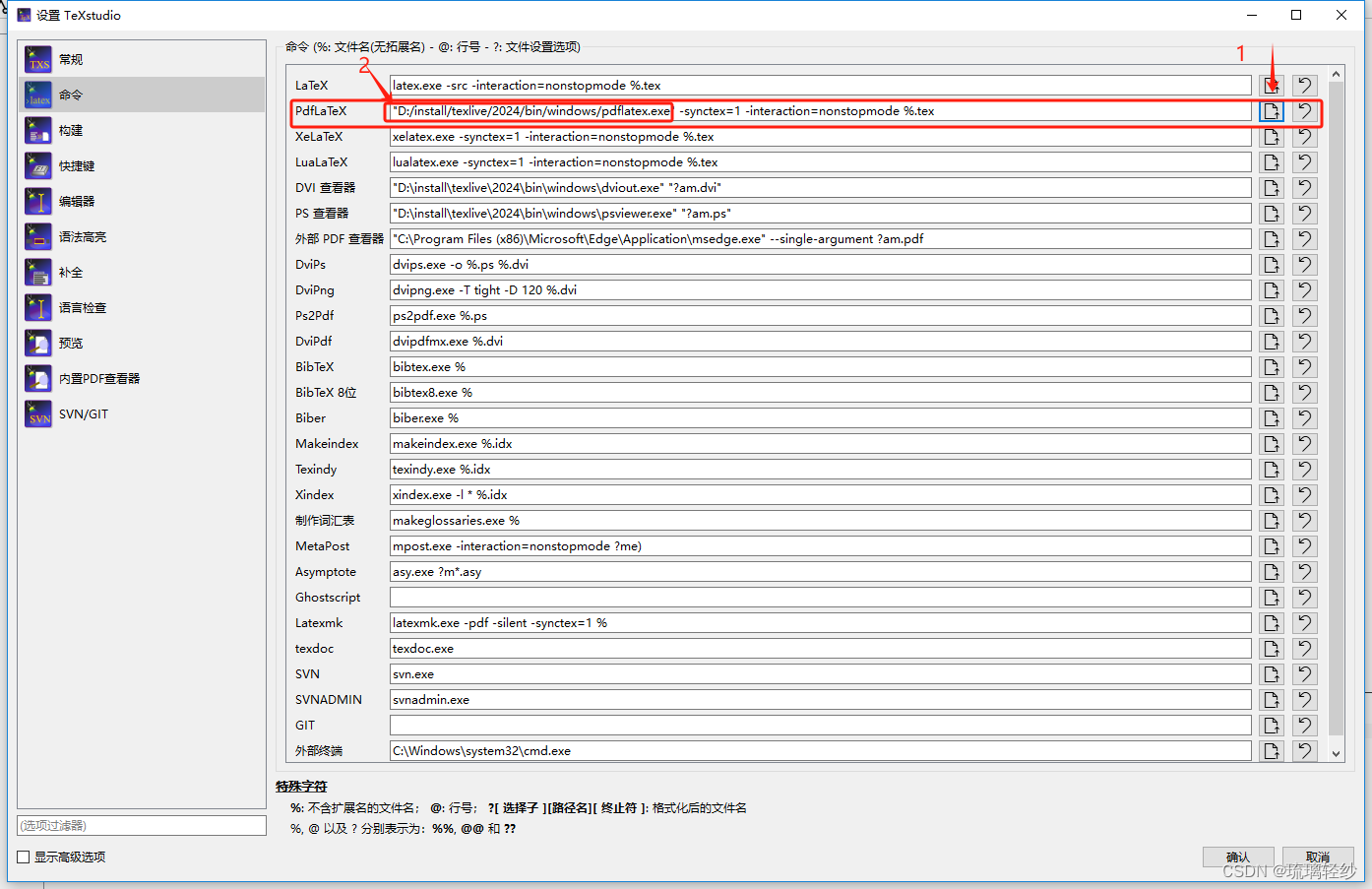
Task: Reset the DviPs command to default
Action: tap(1305, 265)
